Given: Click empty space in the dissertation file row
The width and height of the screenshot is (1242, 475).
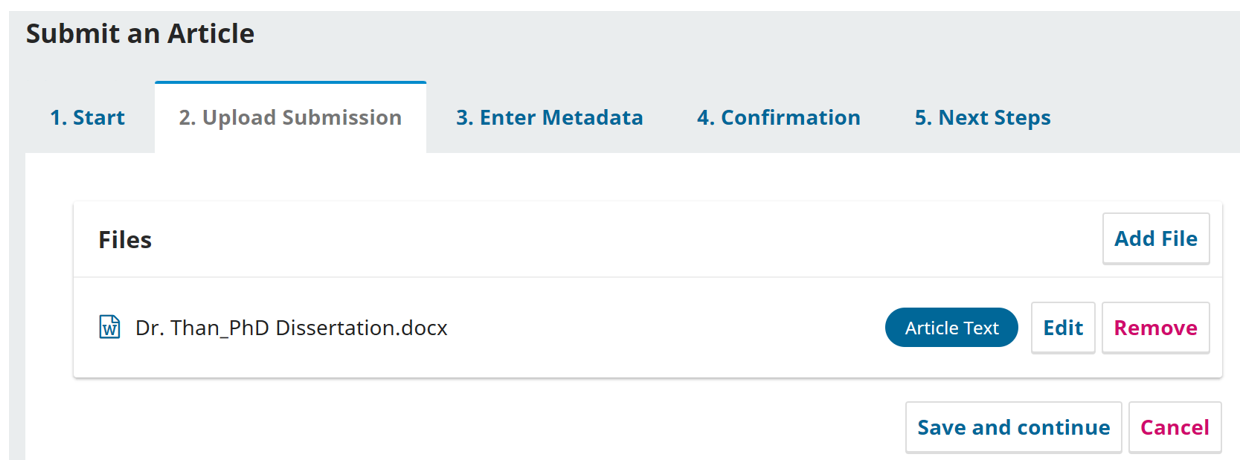Looking at the screenshot, I should 660,328.
